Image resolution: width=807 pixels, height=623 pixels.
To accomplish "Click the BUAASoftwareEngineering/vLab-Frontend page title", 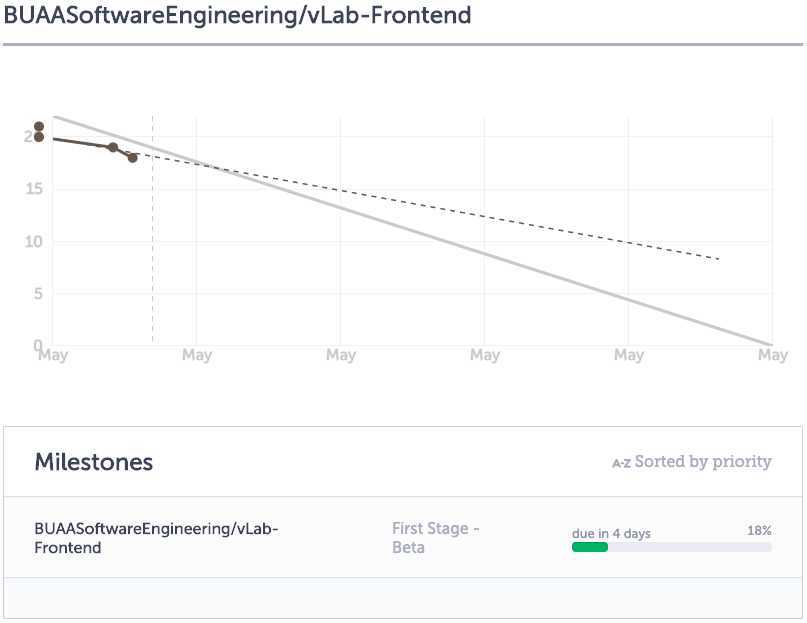I will tap(237, 15).
